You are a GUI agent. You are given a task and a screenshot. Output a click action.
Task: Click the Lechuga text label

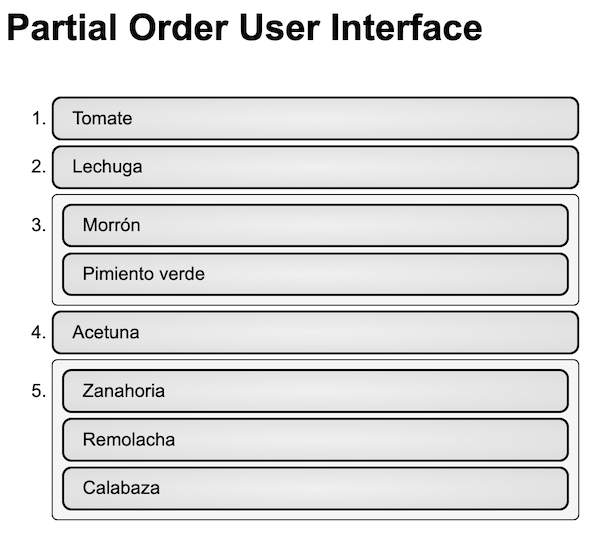click(x=107, y=167)
